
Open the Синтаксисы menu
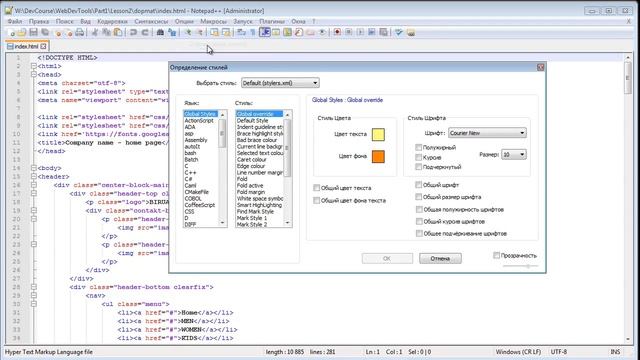[151, 21]
